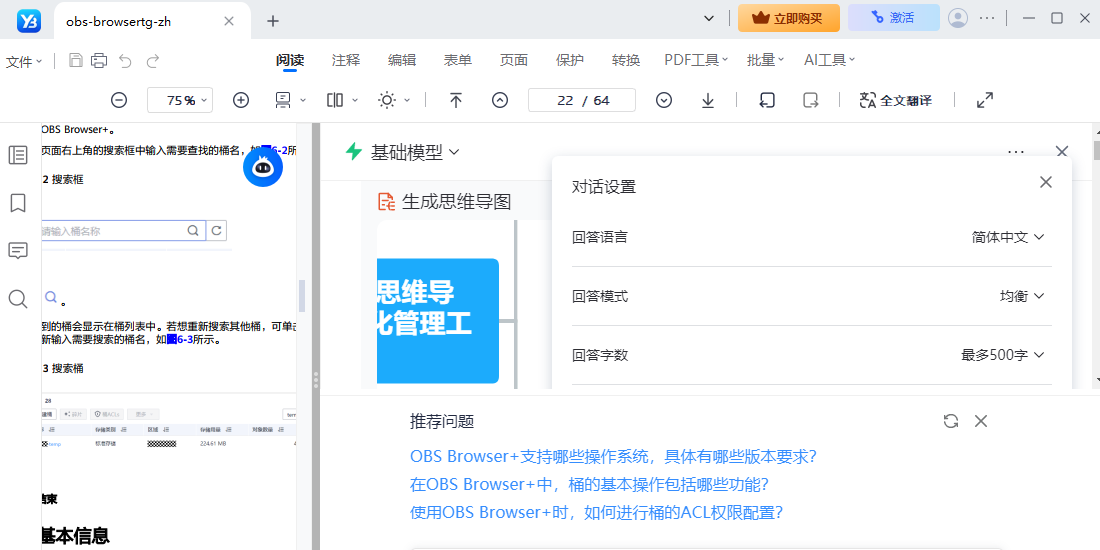This screenshot has width=1100, height=550.
Task: Jump to the first page
Action: click(x=456, y=100)
